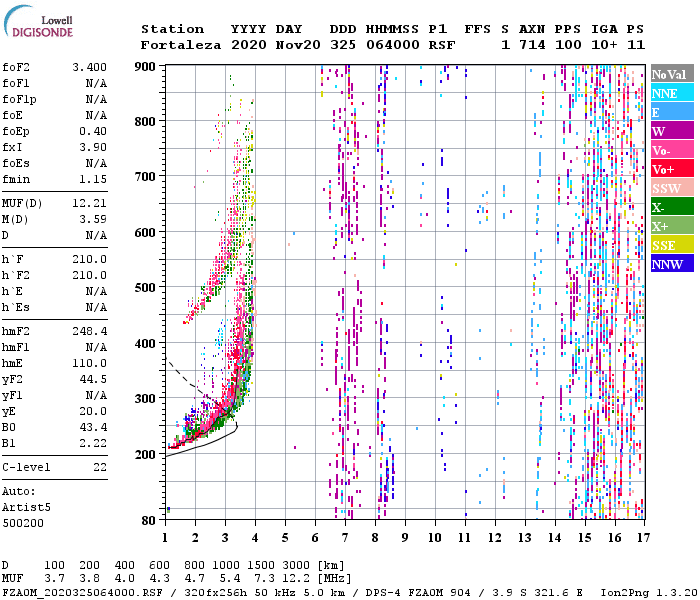
Task: Click the M(D) value 3.59
Action: pyautogui.click(x=93, y=219)
